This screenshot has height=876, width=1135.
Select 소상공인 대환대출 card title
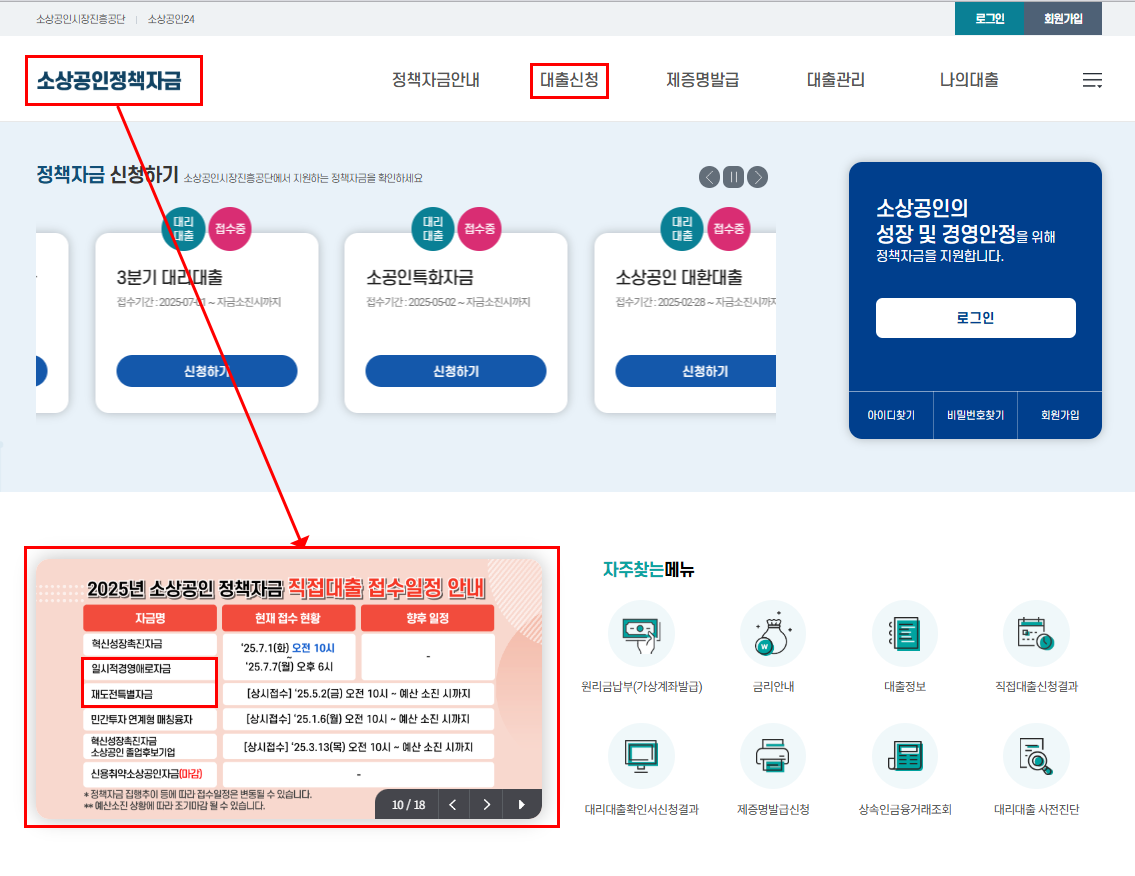tap(679, 277)
